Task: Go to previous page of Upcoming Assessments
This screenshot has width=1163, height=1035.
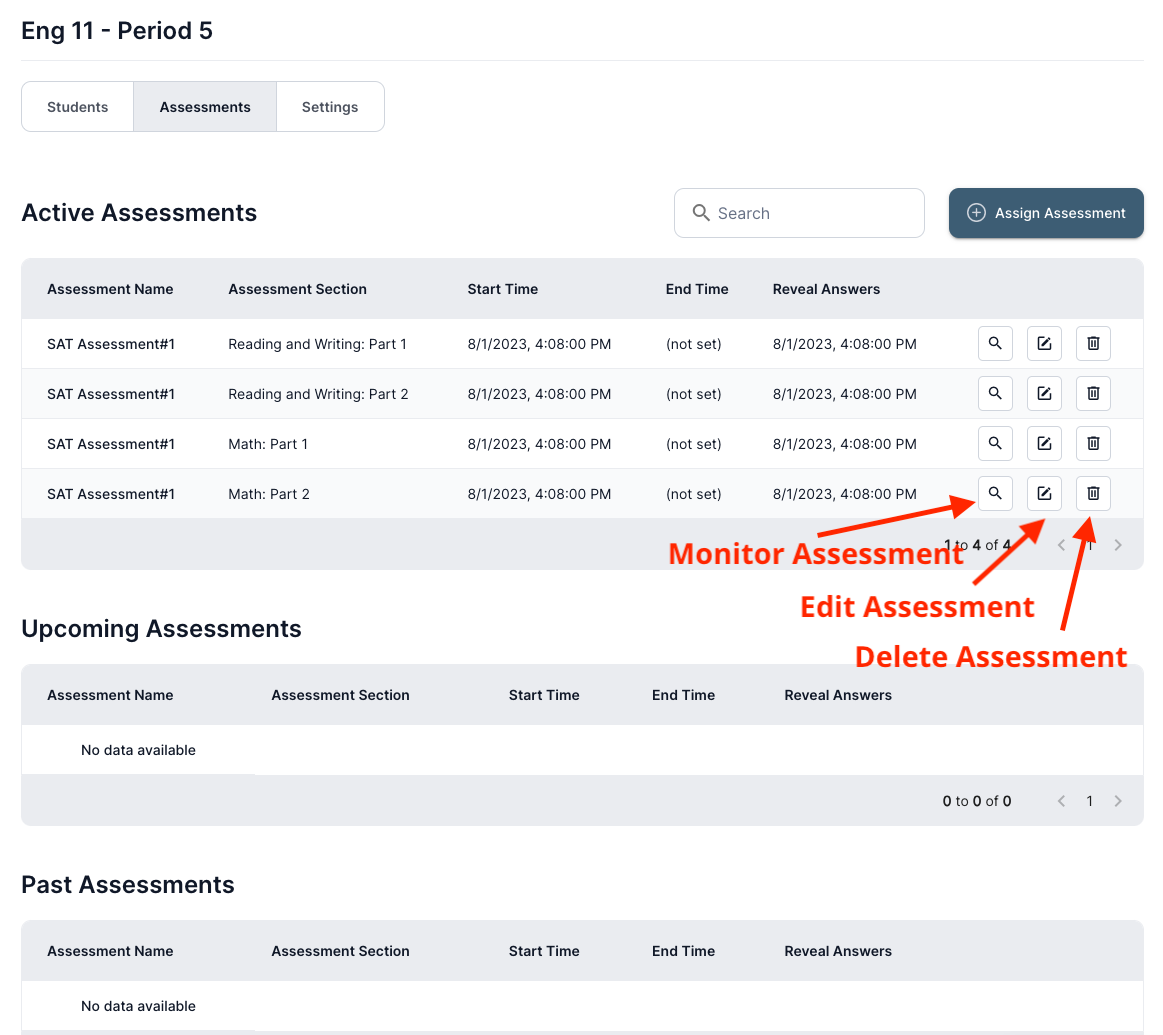Action: (x=1062, y=801)
